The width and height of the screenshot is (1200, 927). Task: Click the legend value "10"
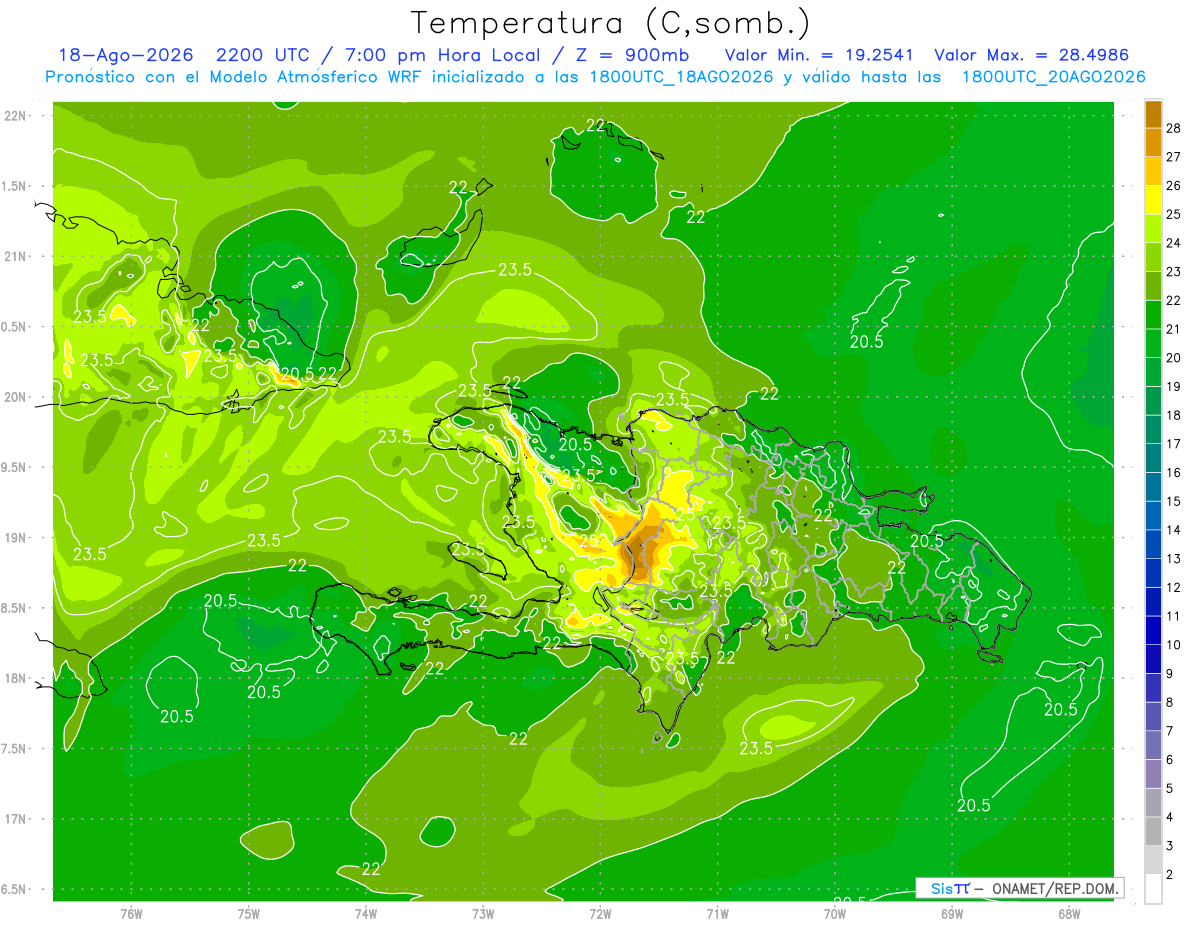pos(1173,645)
